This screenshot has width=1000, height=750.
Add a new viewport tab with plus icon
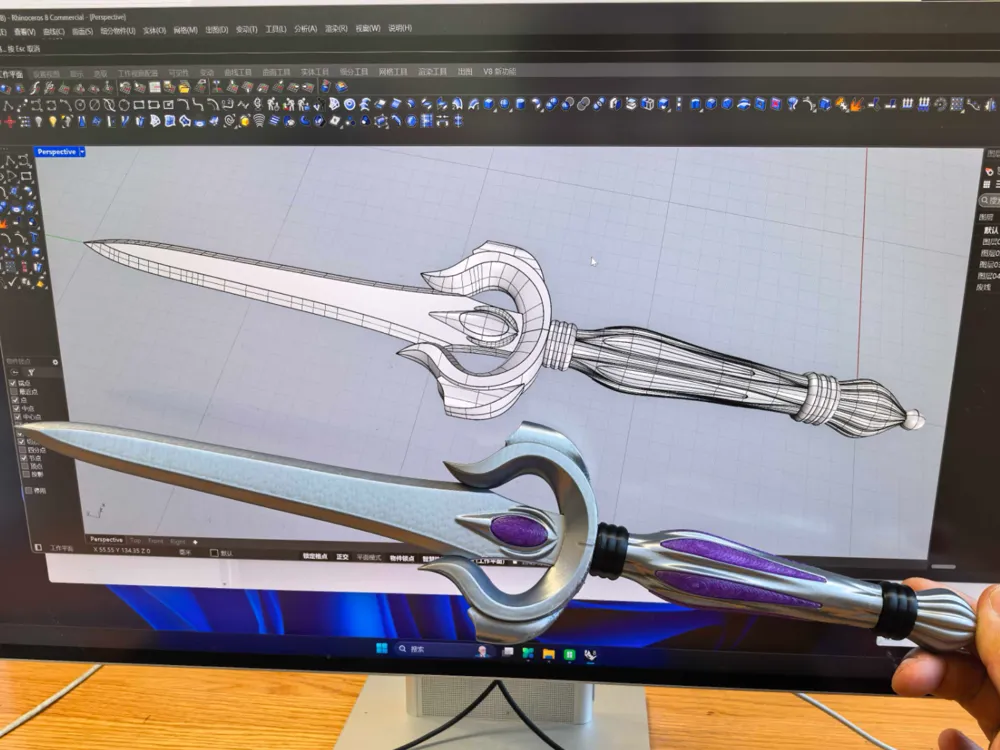pyautogui.click(x=195, y=542)
